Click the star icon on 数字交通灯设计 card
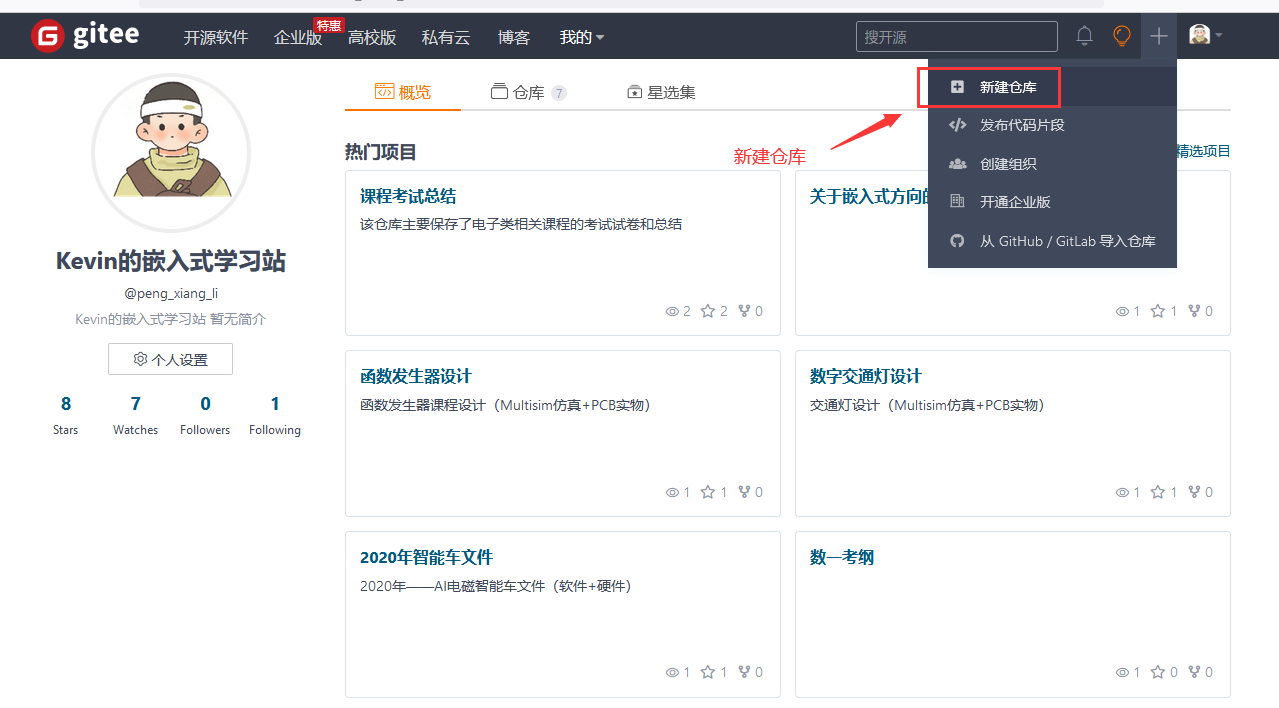The image size is (1279, 708). pyautogui.click(x=1158, y=492)
